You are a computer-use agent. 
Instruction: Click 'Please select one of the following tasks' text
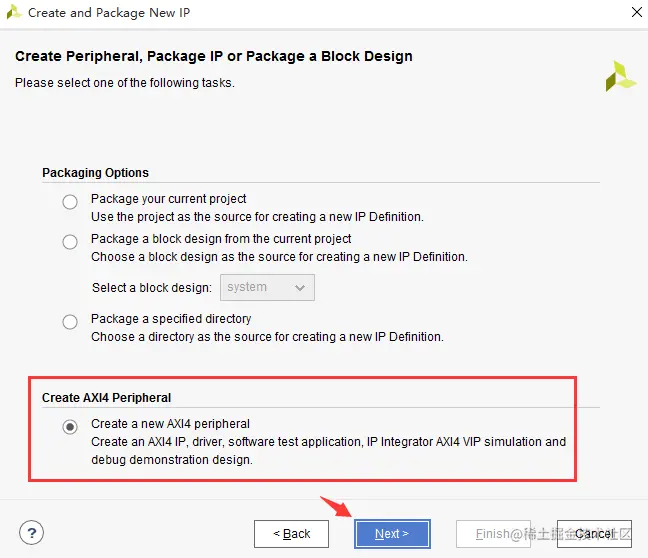[x=125, y=82]
